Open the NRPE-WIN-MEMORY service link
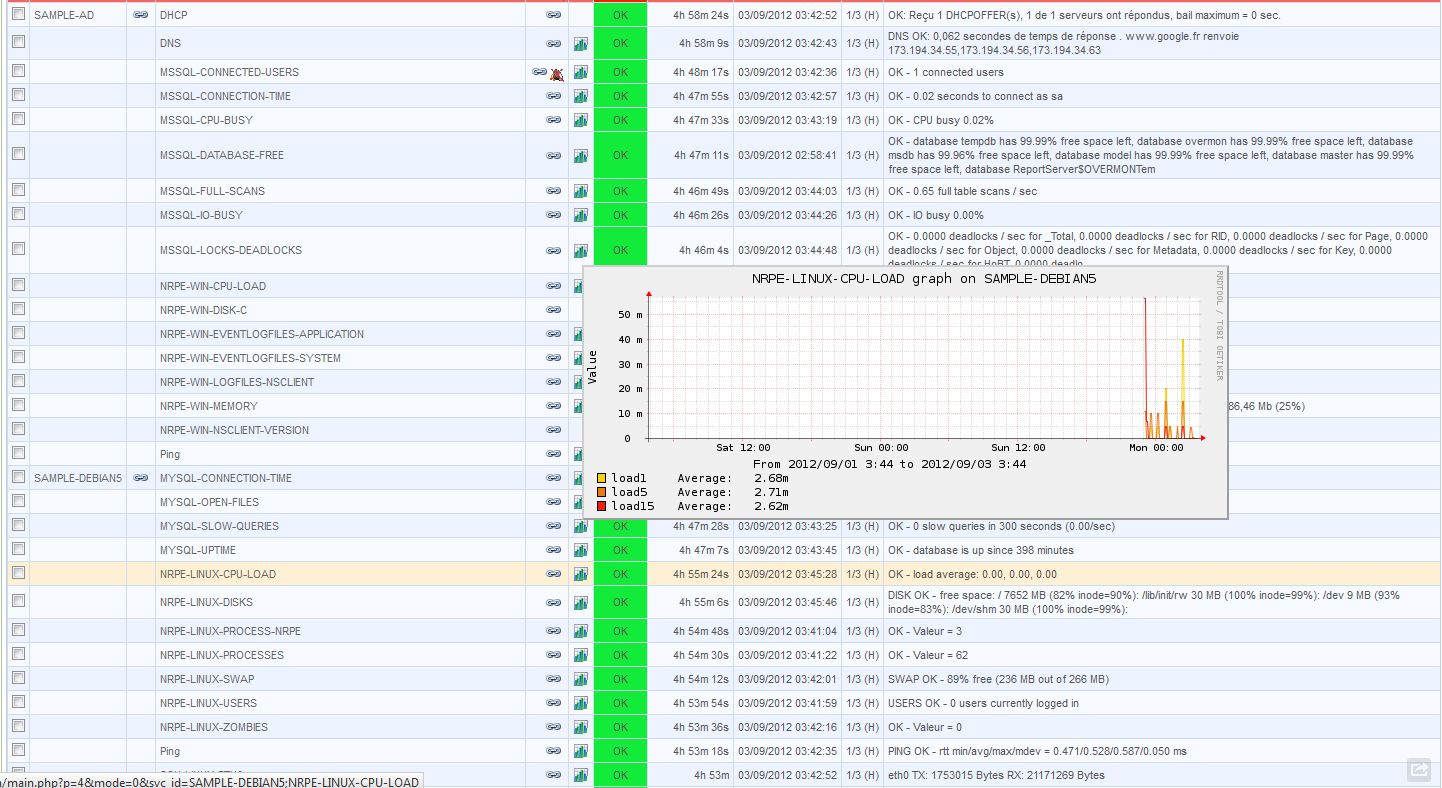 pos(208,407)
